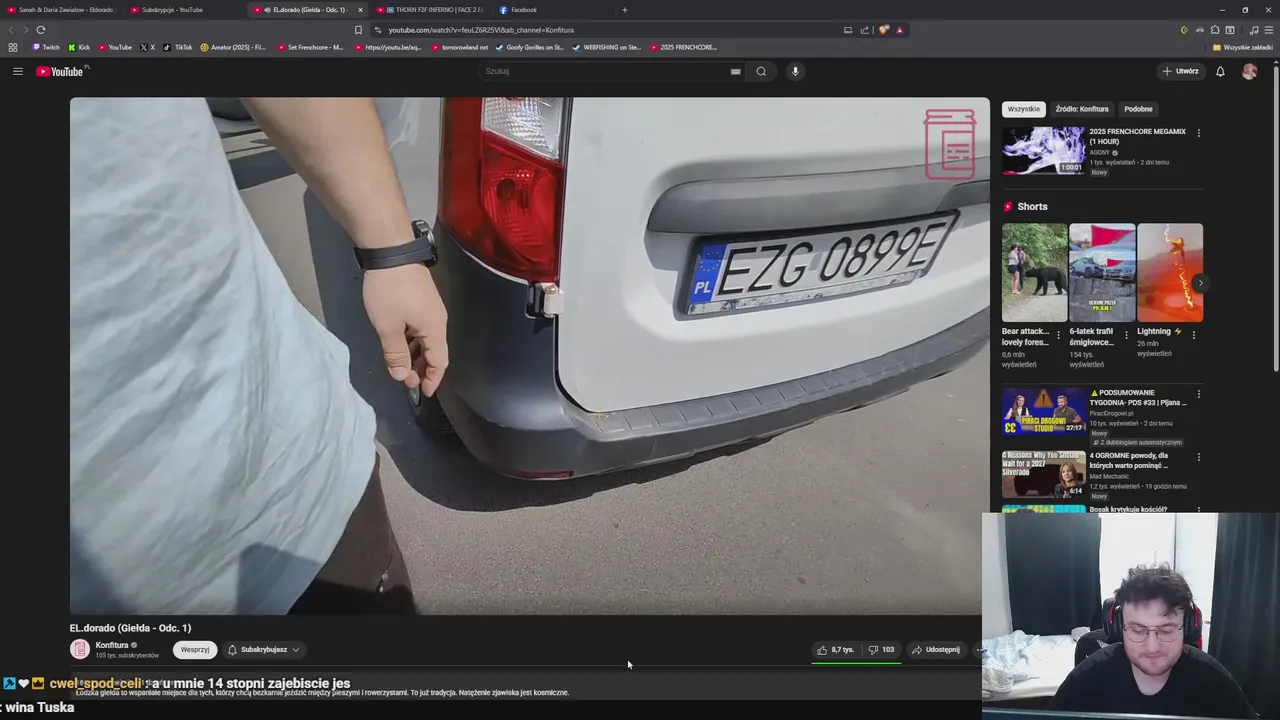Dislike the video showing 103
Viewport: 1280px width, 720px height.
(881, 650)
